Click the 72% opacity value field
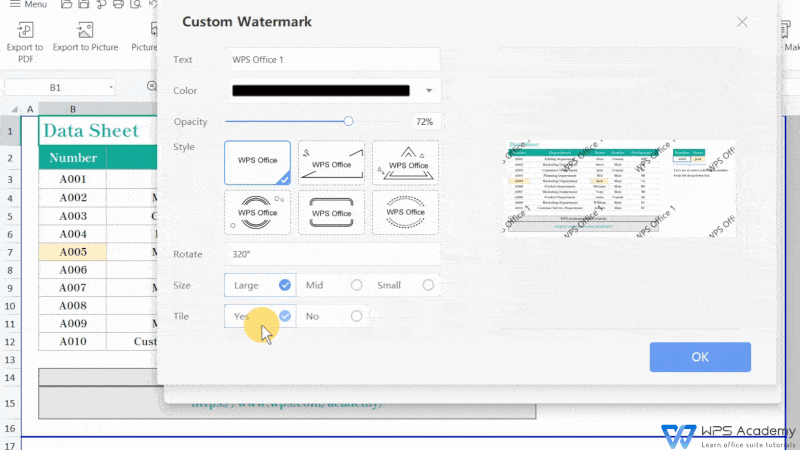The height and width of the screenshot is (450, 800). pos(425,121)
